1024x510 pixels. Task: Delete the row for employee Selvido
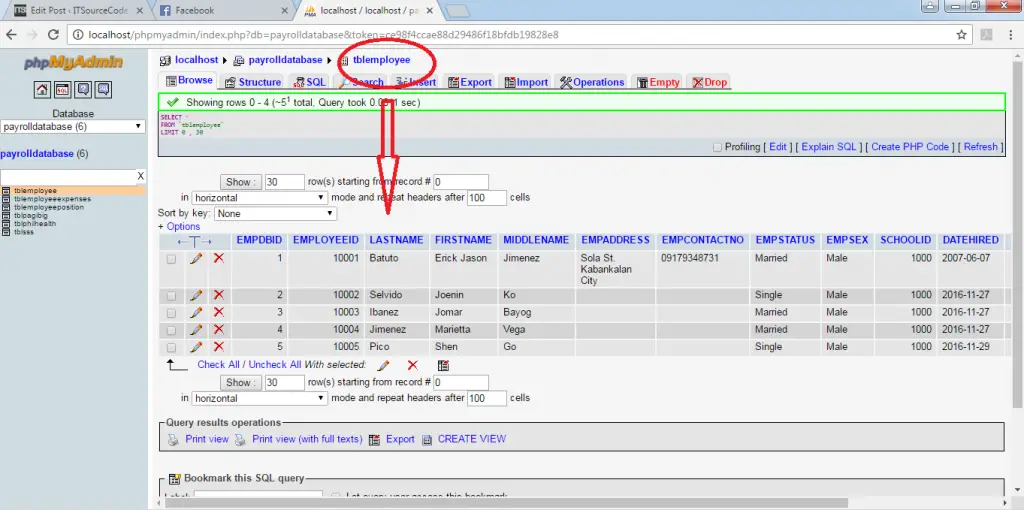(x=218, y=295)
